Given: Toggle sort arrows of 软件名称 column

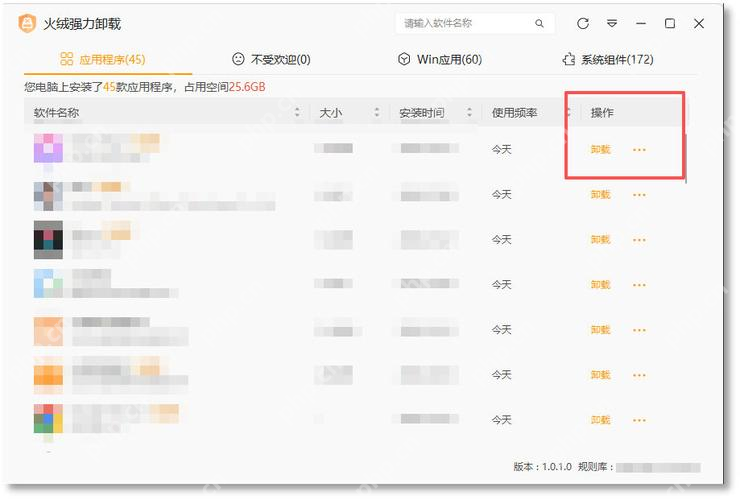Looking at the screenshot, I should tap(297, 112).
